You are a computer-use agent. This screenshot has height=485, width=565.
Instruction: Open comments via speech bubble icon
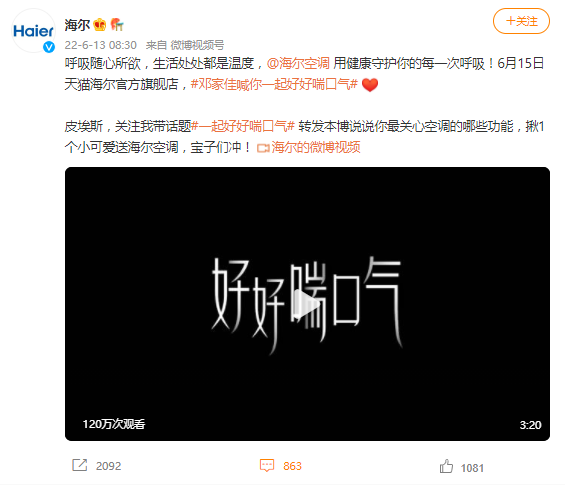267,466
